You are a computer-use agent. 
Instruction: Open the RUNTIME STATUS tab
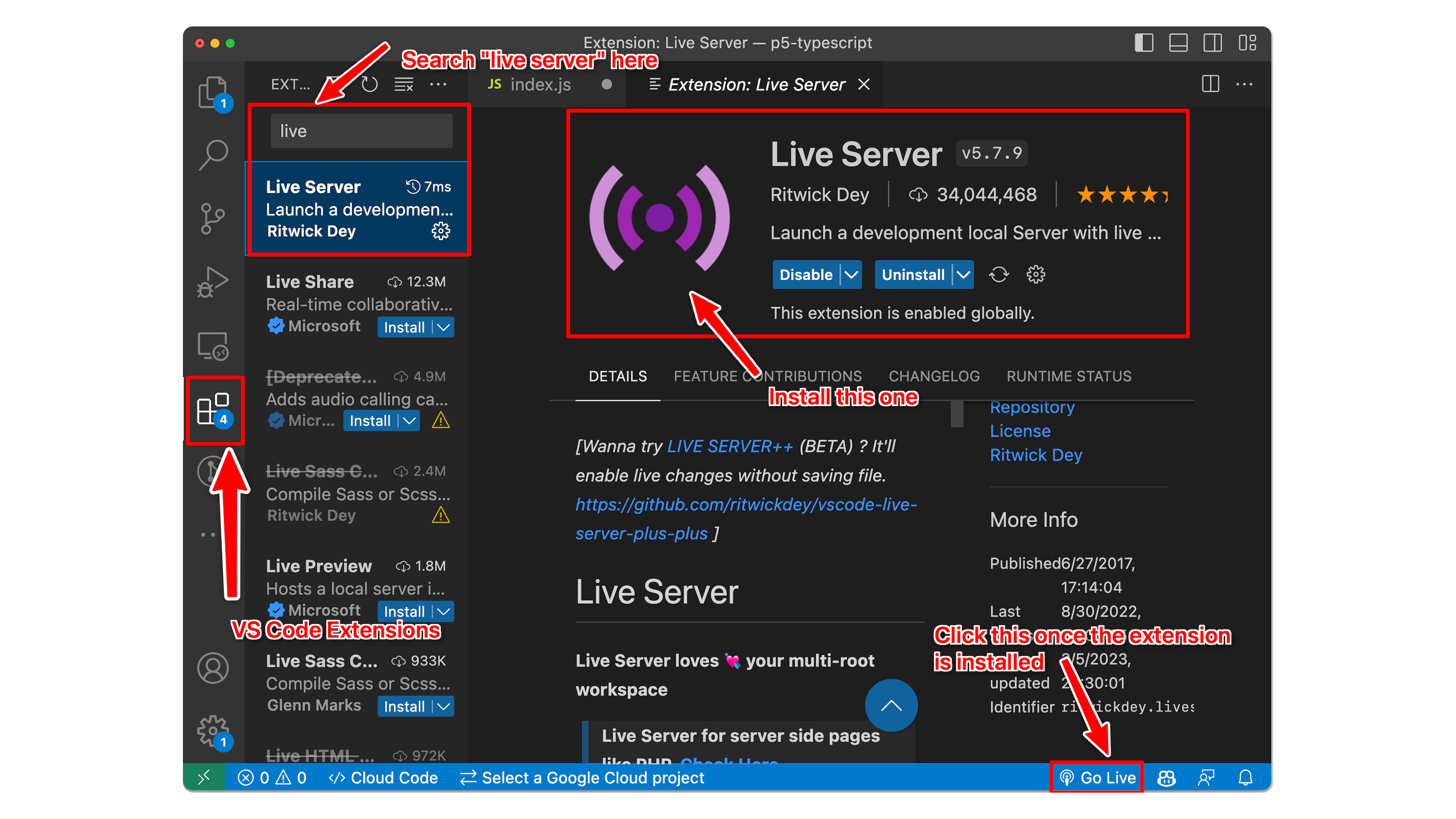click(1069, 376)
